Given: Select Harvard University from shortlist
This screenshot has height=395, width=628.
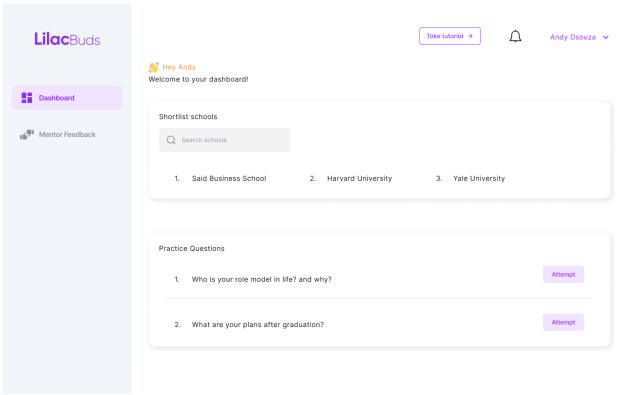Looking at the screenshot, I should (359, 178).
